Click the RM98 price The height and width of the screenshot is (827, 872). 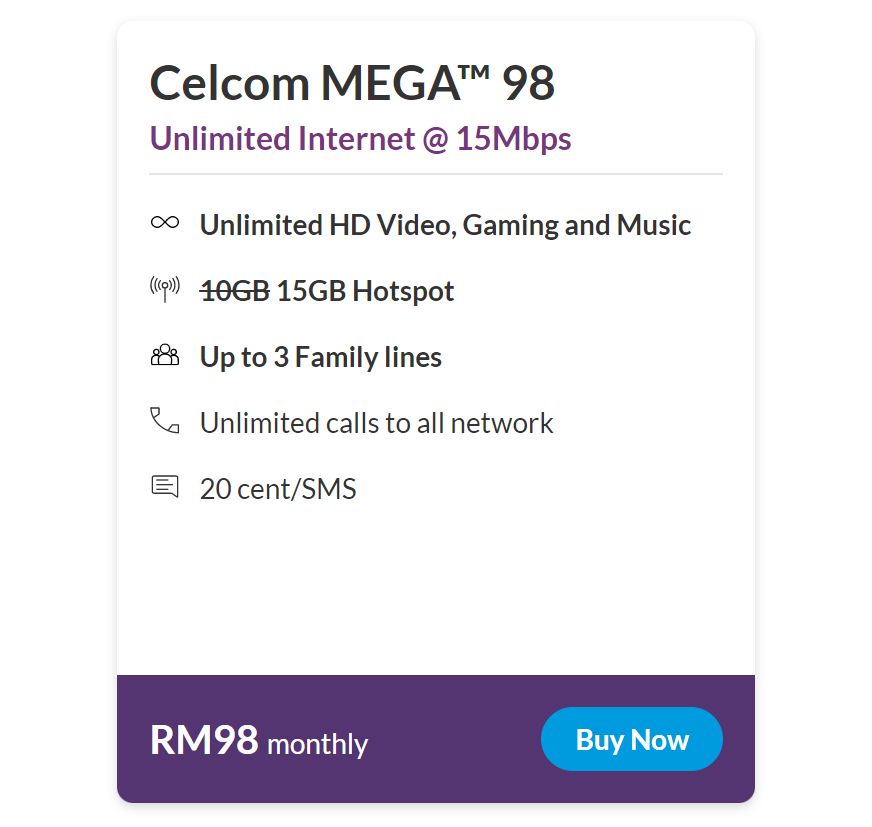[x=204, y=740]
